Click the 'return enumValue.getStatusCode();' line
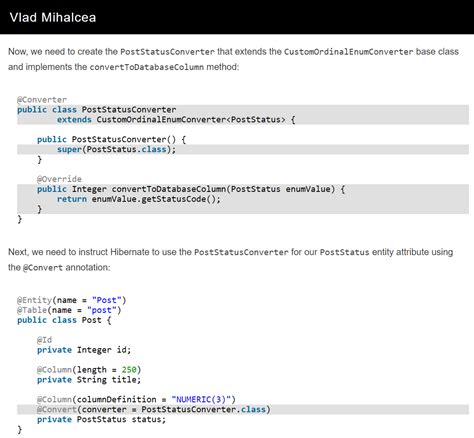Image resolution: width=474 pixels, height=438 pixels. [139, 199]
